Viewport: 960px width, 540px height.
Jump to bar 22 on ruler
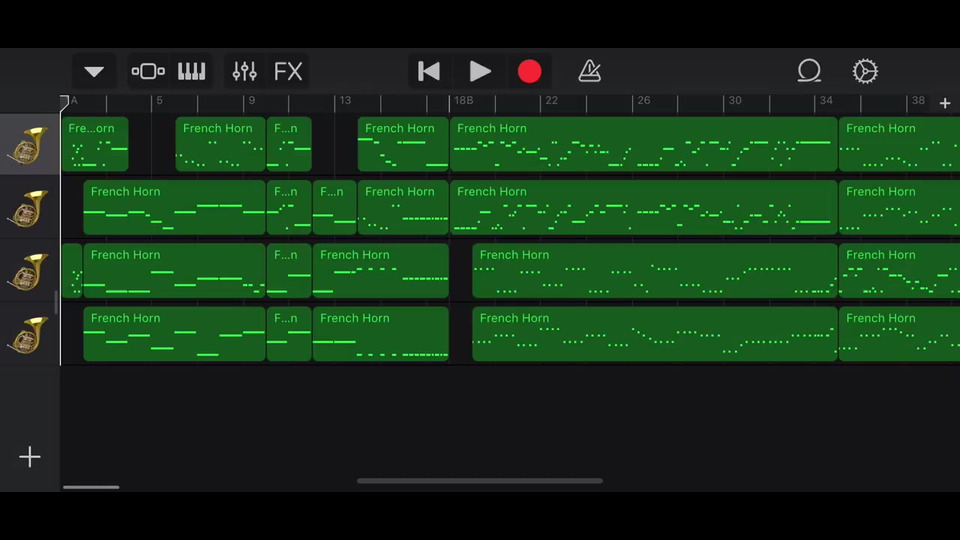point(552,101)
